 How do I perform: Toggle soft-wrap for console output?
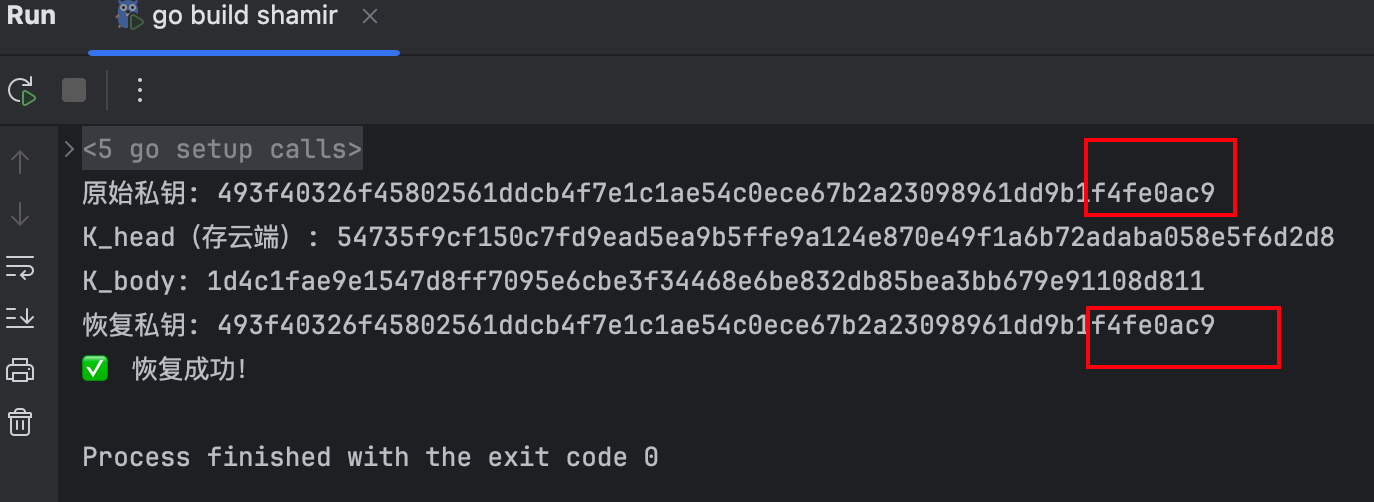pos(21,266)
